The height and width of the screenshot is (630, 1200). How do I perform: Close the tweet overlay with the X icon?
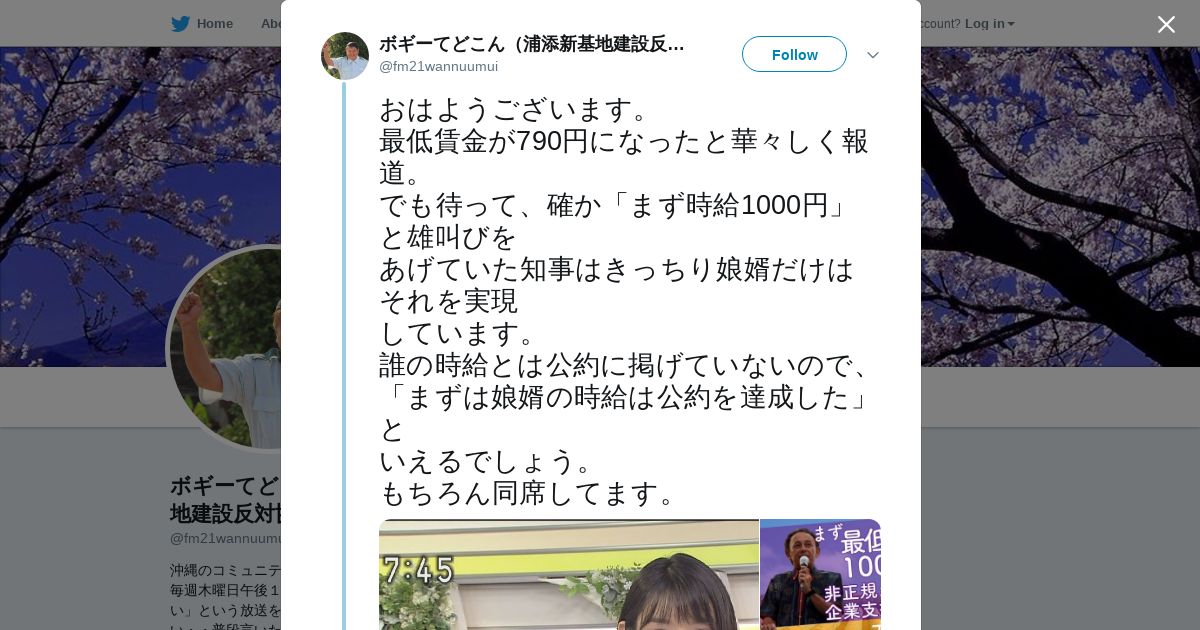click(1166, 24)
